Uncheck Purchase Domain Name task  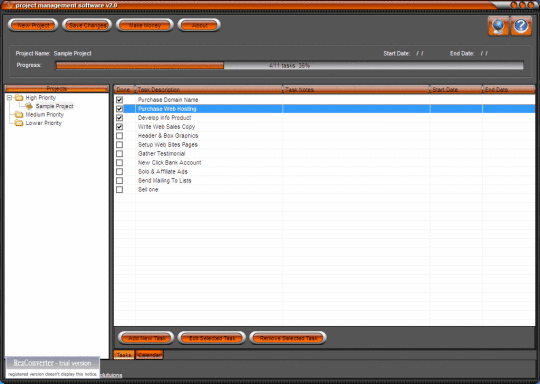point(120,100)
